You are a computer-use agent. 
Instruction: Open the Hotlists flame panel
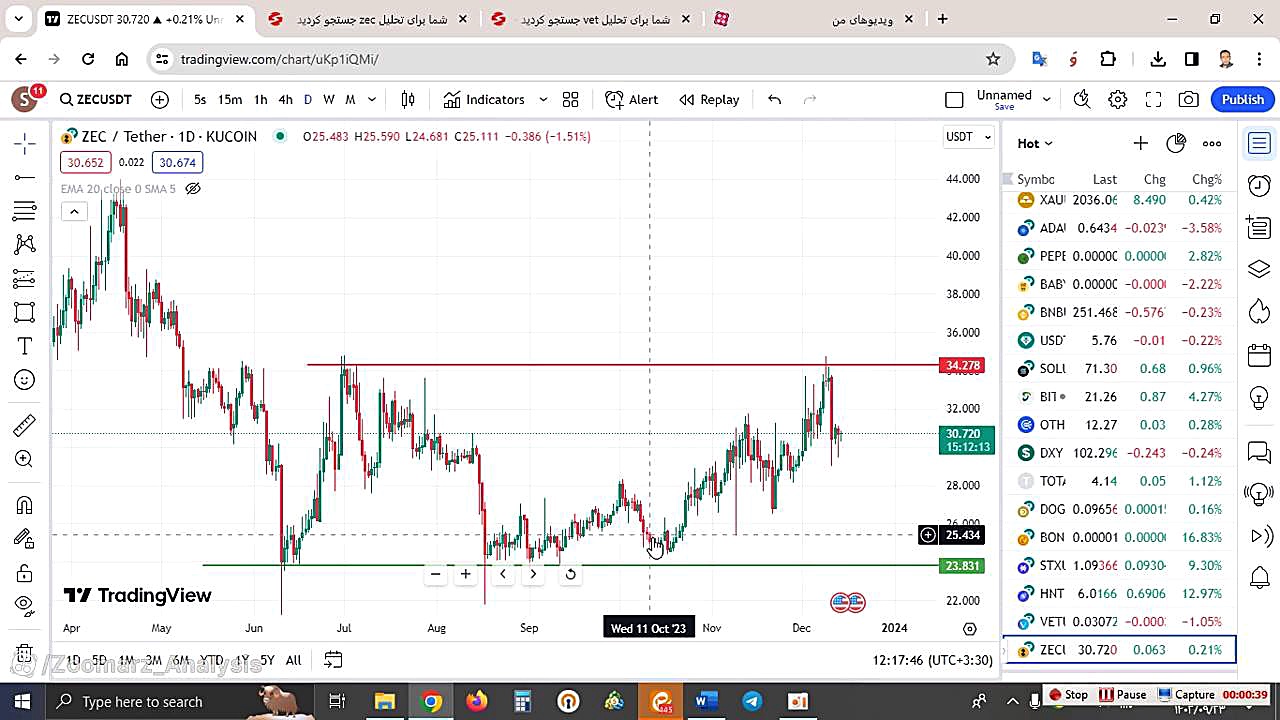(x=1259, y=312)
